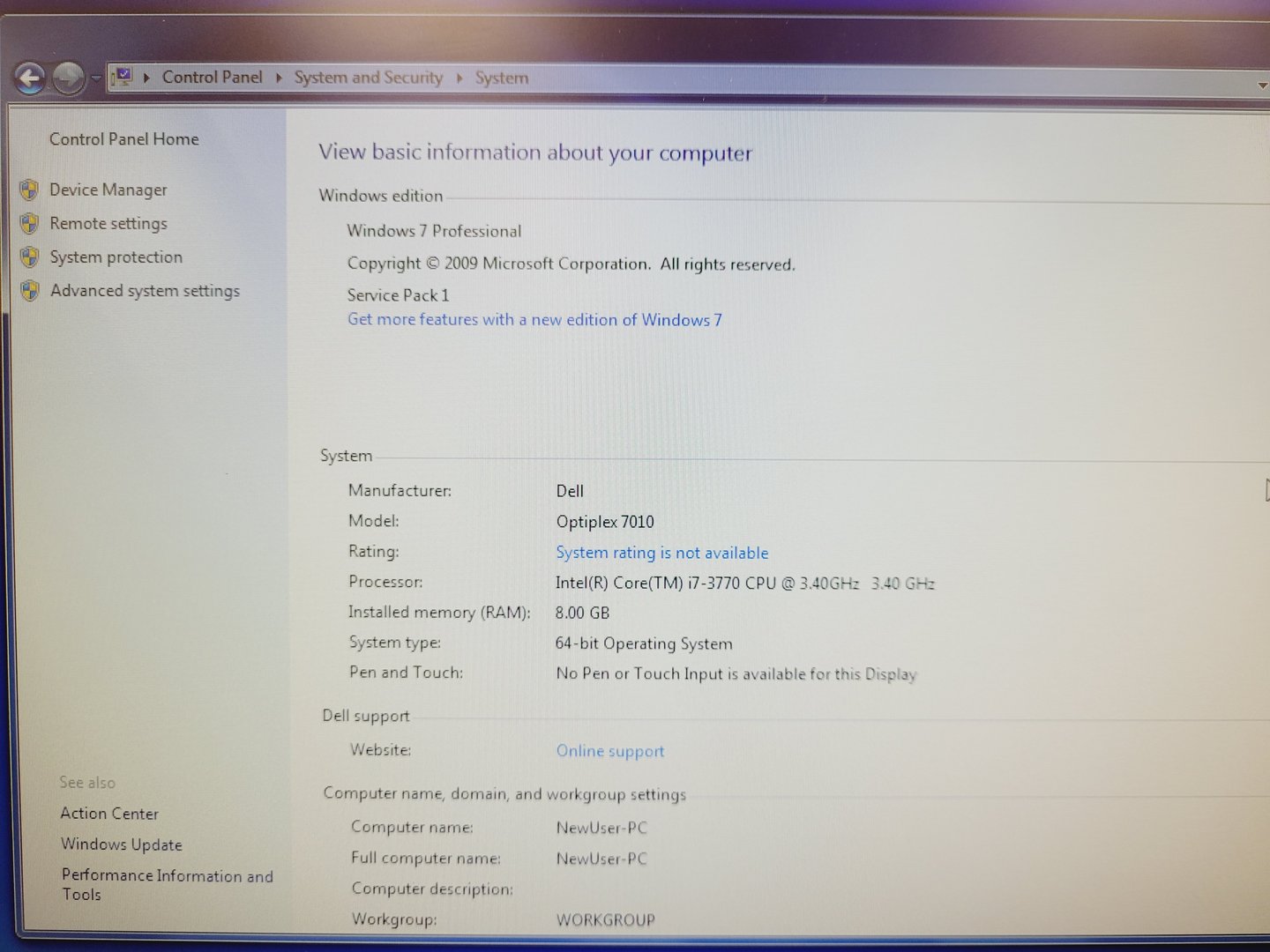Click NewUser-PC beside Full computer name
1270x952 pixels.
coord(601,859)
